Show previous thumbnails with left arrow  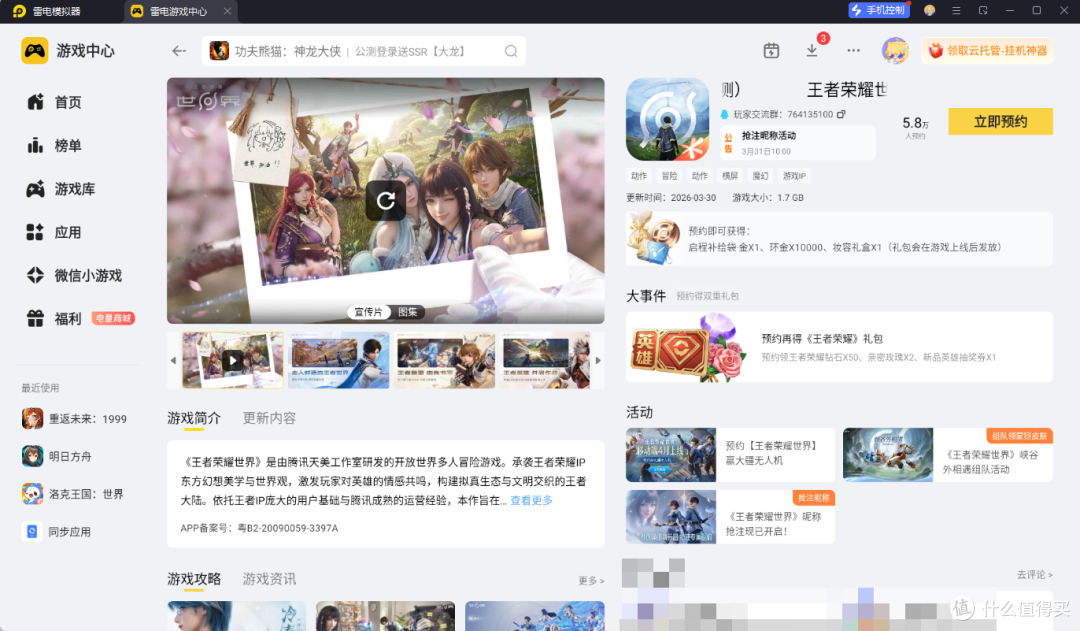tap(173, 360)
